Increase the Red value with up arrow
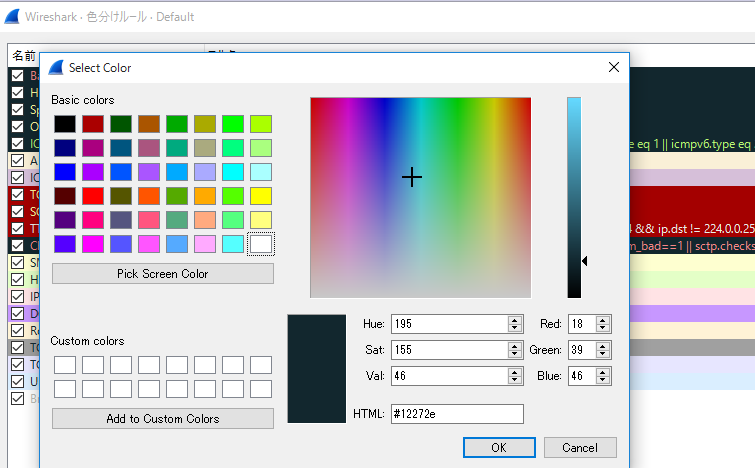The height and width of the screenshot is (468, 755). pyautogui.click(x=602, y=321)
